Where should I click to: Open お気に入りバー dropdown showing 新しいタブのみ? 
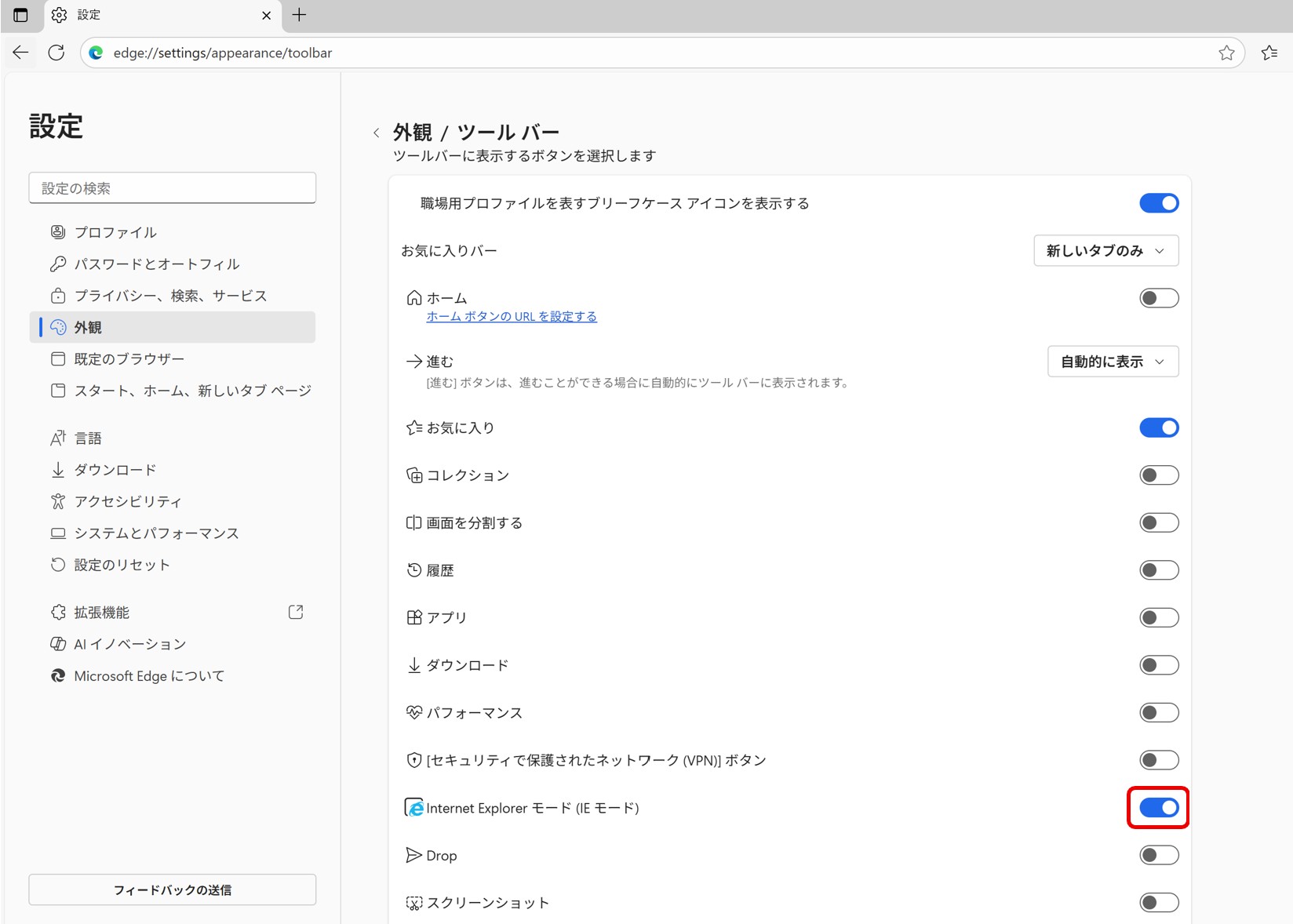tap(1105, 251)
